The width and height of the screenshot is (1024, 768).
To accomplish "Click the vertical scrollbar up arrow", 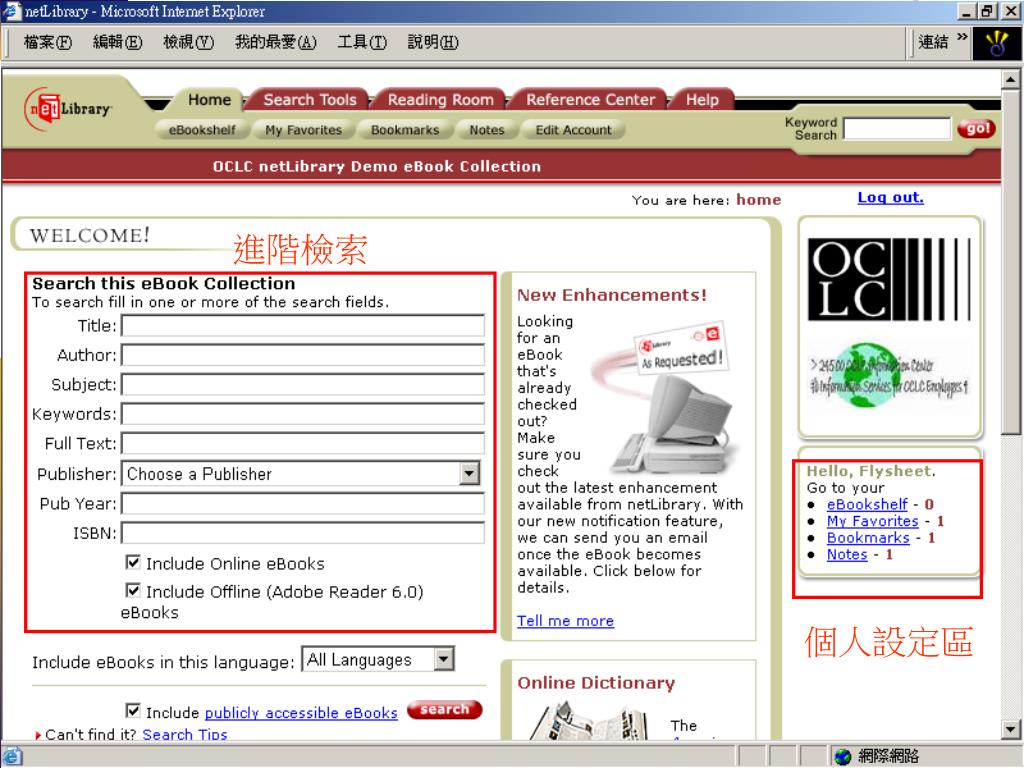I will pyautogui.click(x=1010, y=80).
